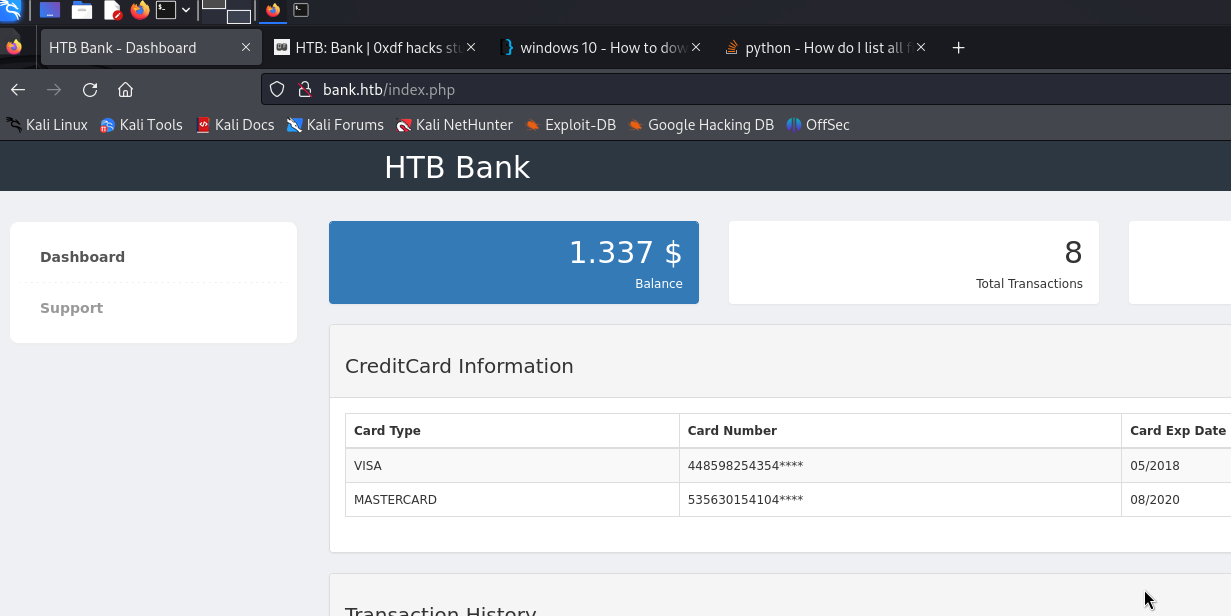Click the Balance card showing 1.337 $
The height and width of the screenshot is (616, 1231).
513,262
